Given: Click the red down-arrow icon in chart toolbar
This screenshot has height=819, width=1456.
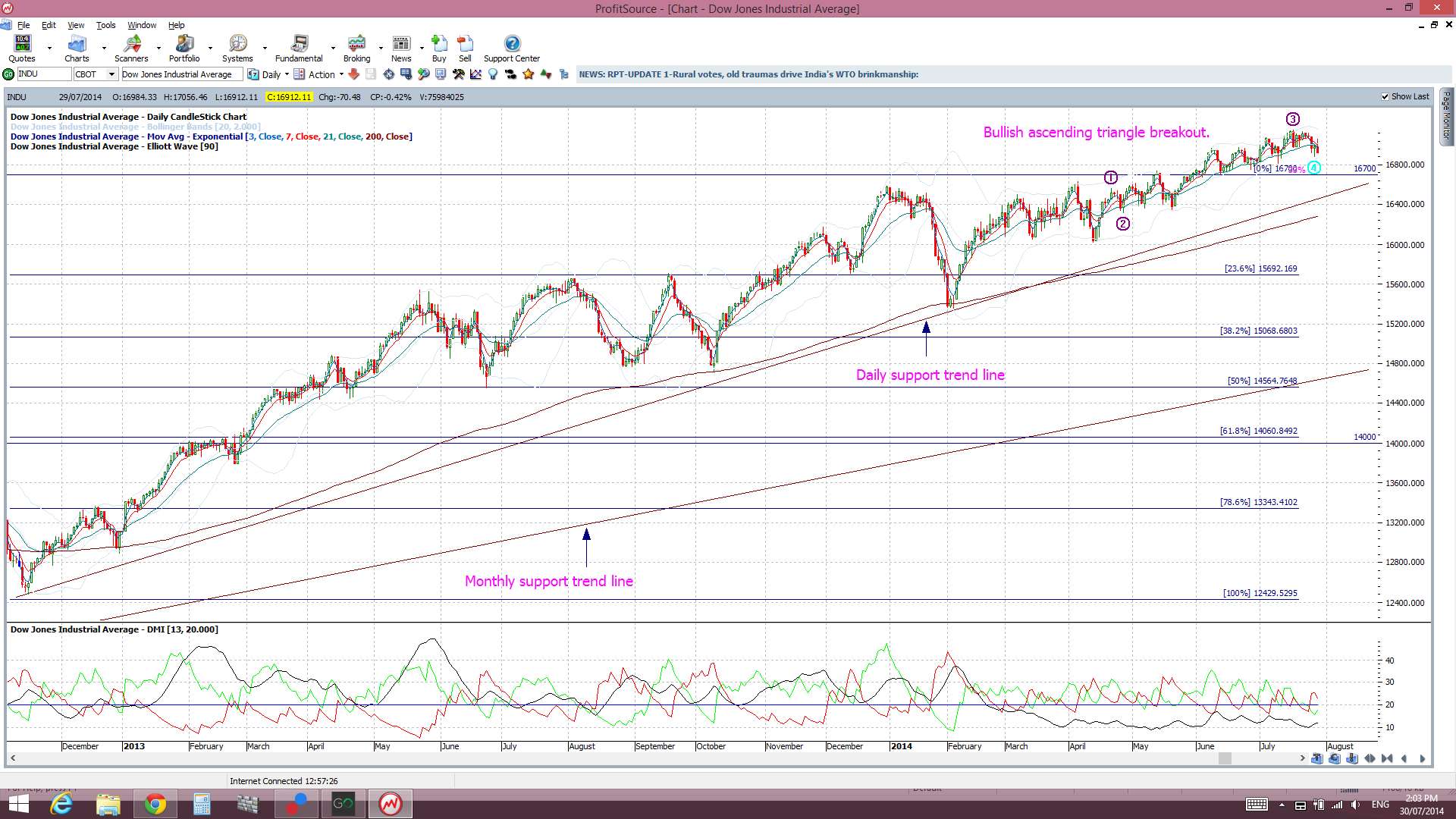Looking at the screenshot, I should (x=353, y=74).
